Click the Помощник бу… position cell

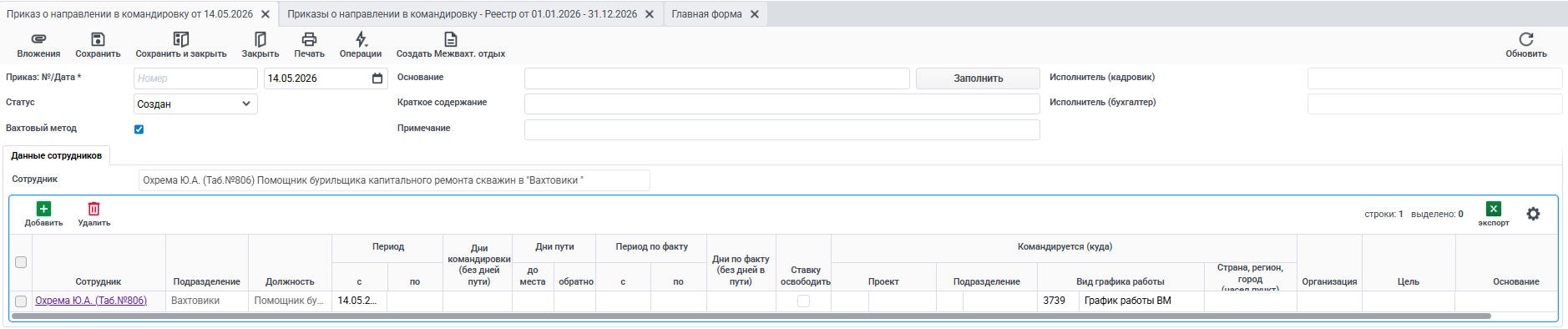pos(290,301)
